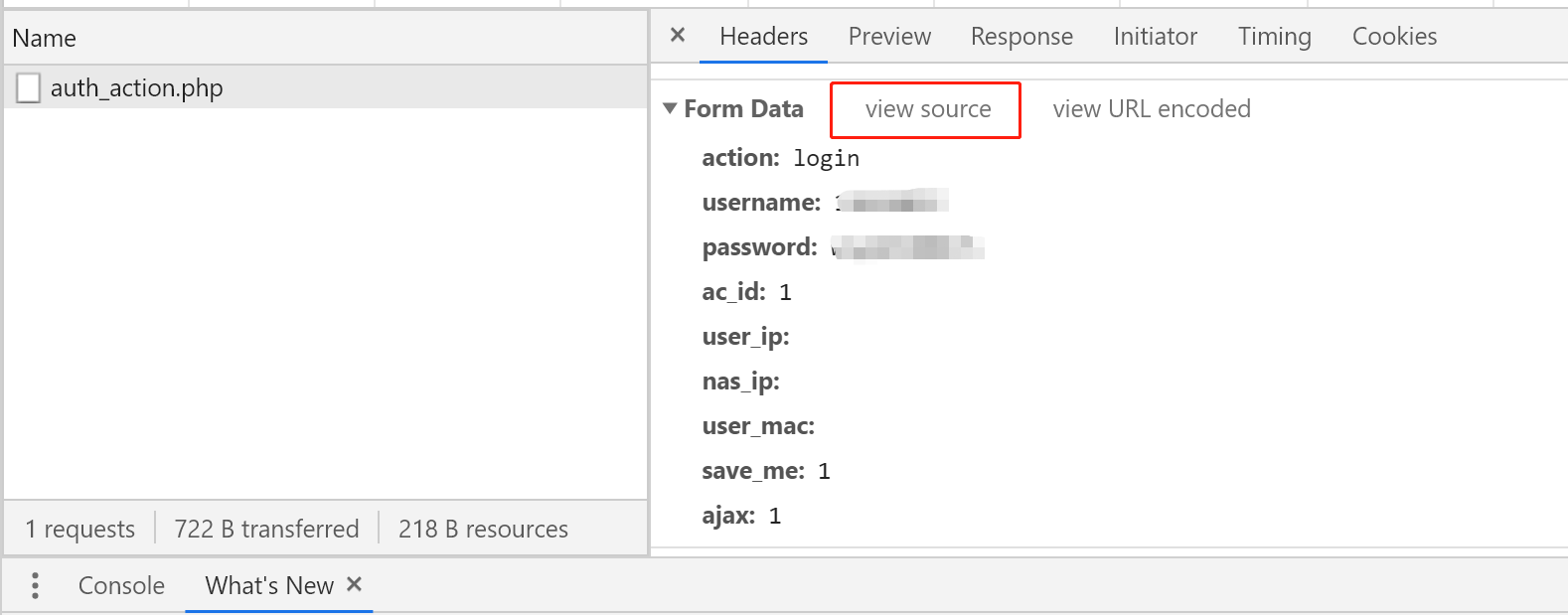This screenshot has height=615, width=1568.
Task: Open the Response tab
Action: tap(1021, 37)
